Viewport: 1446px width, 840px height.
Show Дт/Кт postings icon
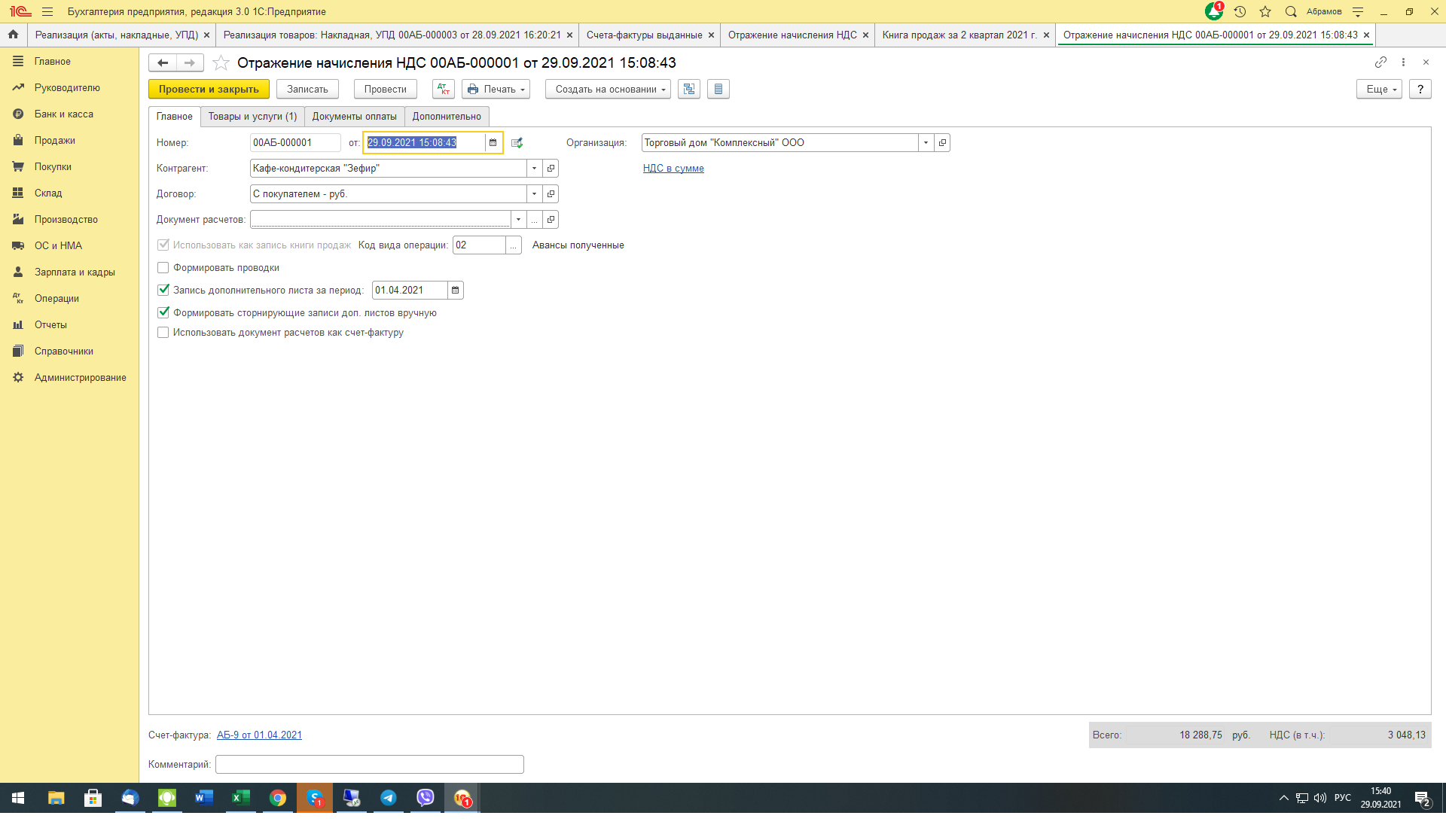[x=444, y=89]
